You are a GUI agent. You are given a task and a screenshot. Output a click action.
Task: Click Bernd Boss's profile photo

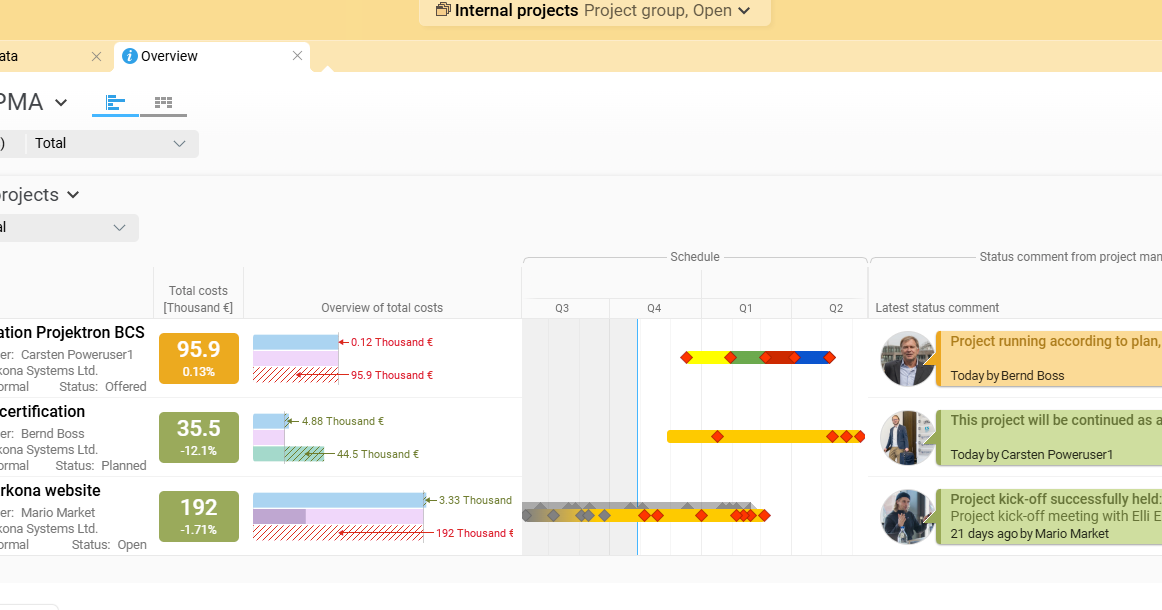[908, 359]
